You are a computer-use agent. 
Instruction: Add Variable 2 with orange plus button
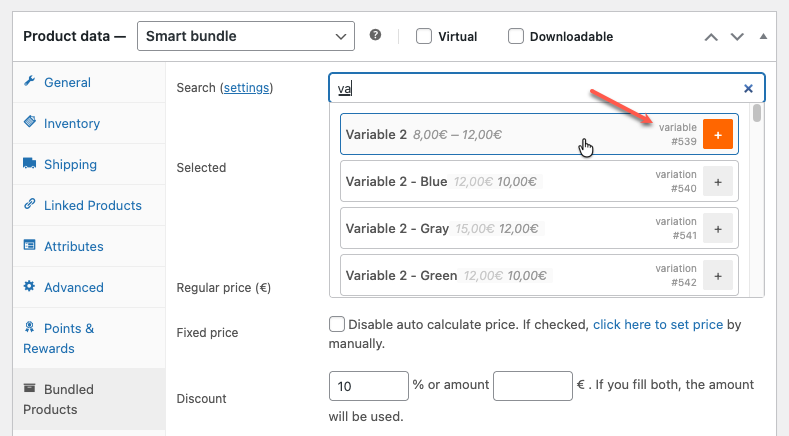[x=718, y=134]
